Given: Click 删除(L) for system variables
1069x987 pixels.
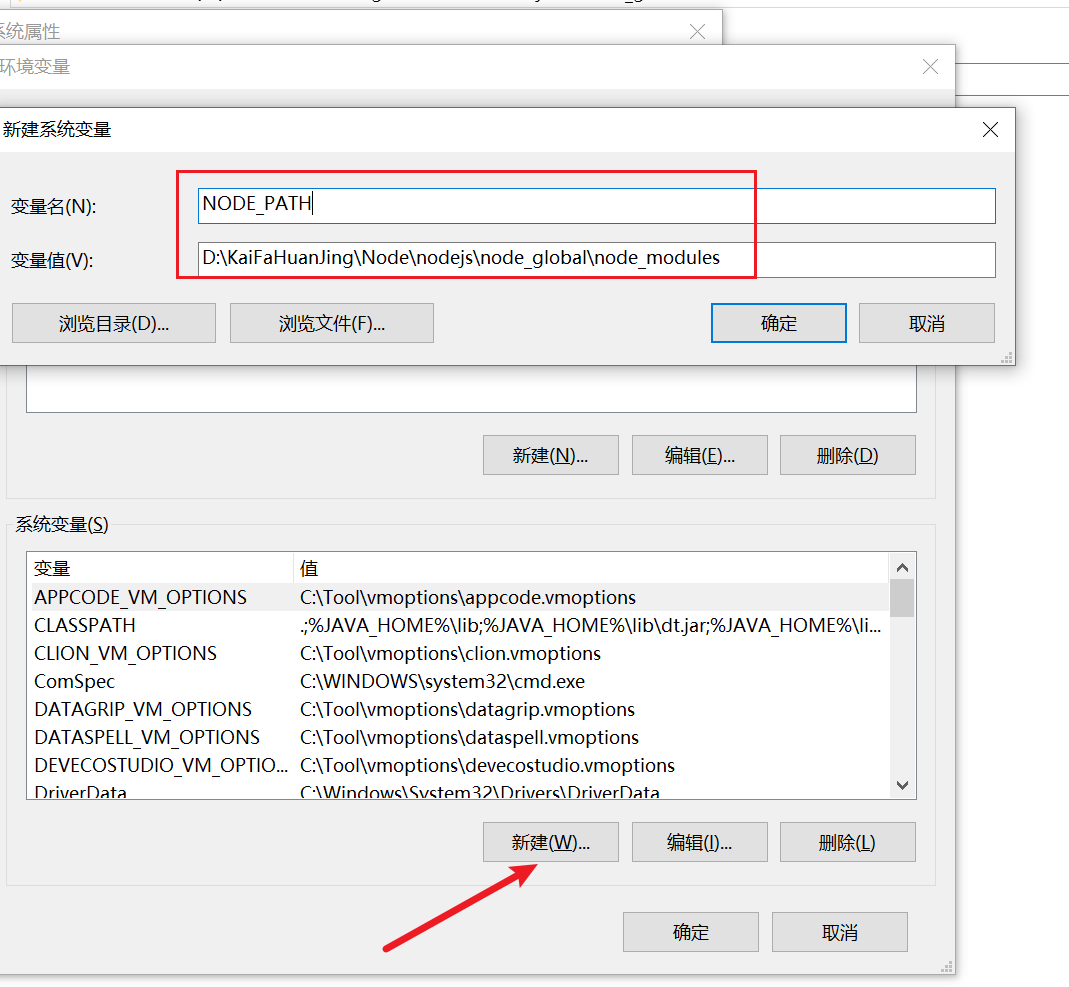Looking at the screenshot, I should (x=847, y=842).
